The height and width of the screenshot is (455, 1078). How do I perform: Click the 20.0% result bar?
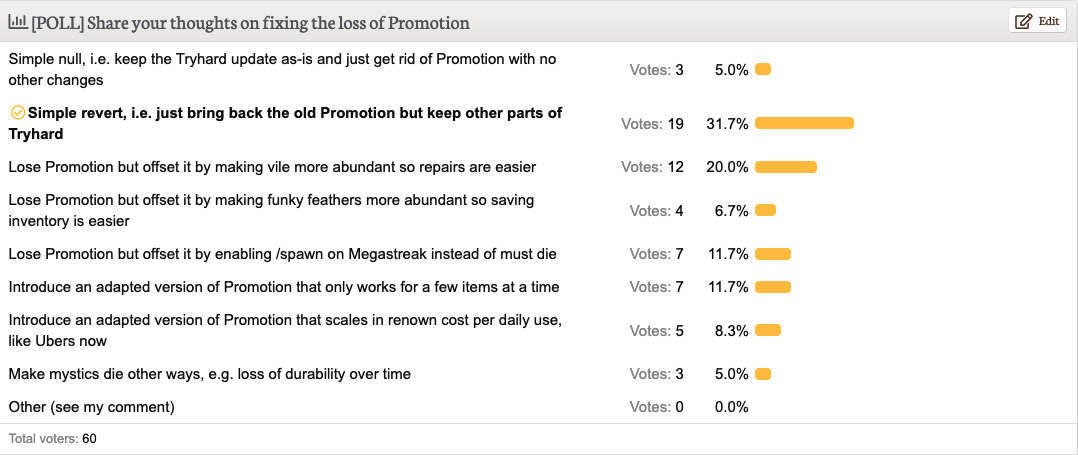[x=786, y=167]
